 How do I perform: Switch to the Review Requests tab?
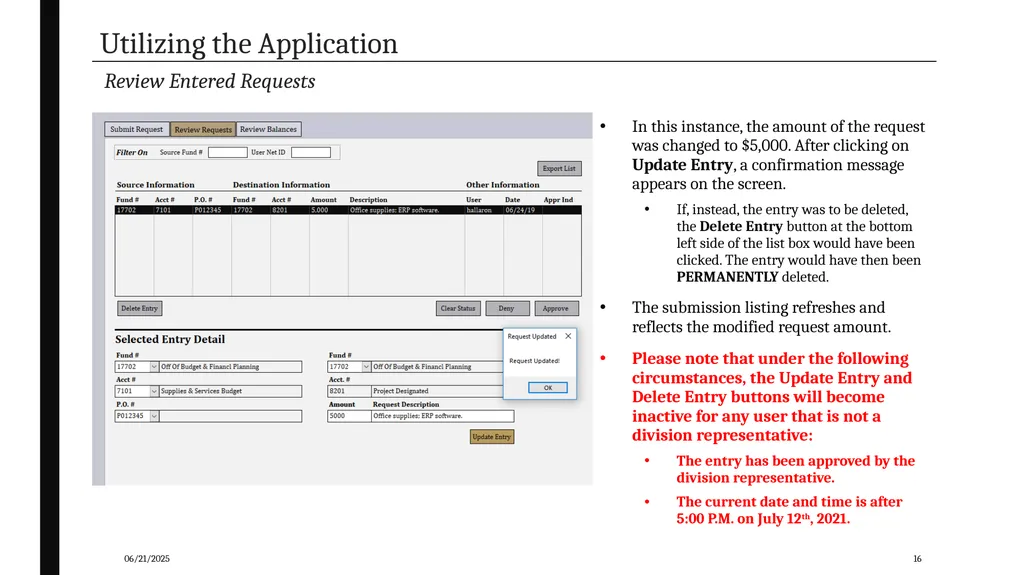tap(203, 129)
